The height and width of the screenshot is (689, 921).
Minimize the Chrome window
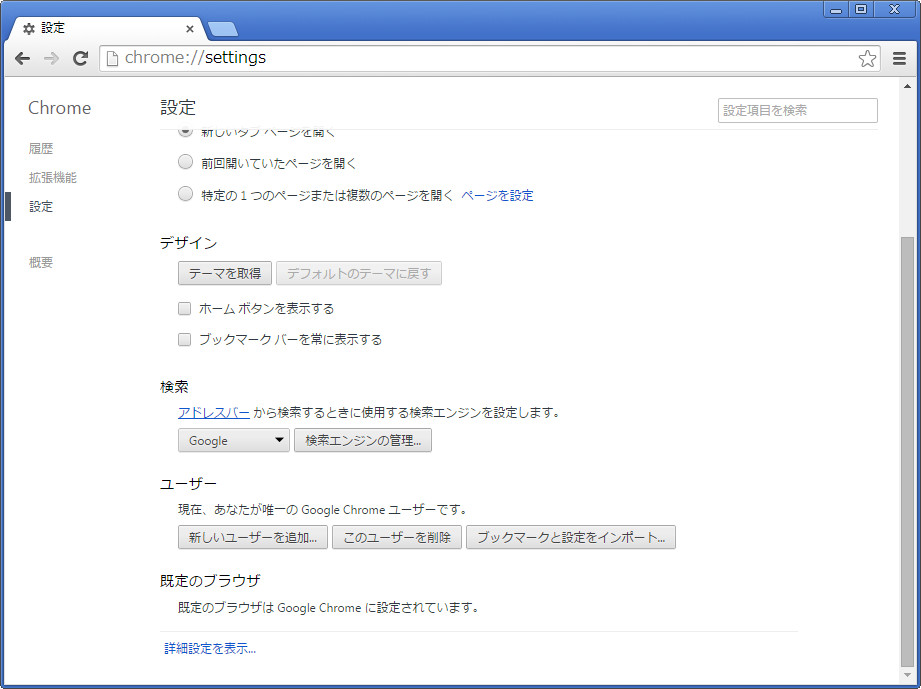coord(836,9)
